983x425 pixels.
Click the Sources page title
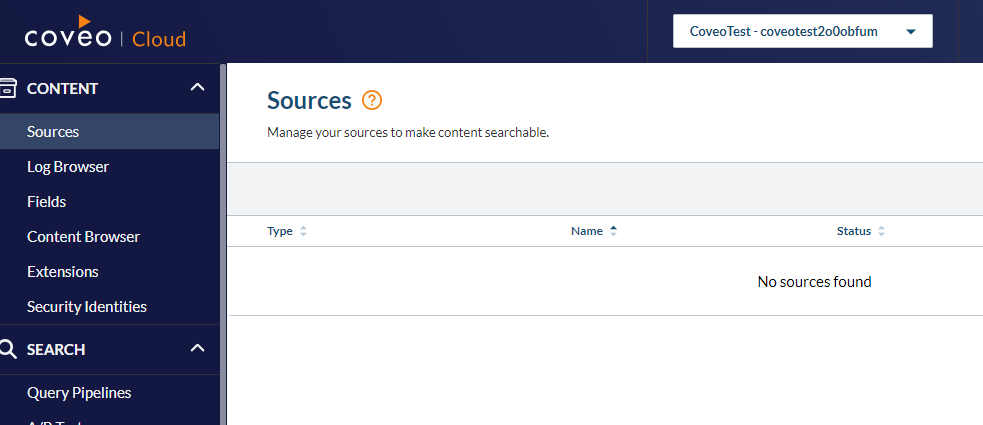pyautogui.click(x=309, y=100)
